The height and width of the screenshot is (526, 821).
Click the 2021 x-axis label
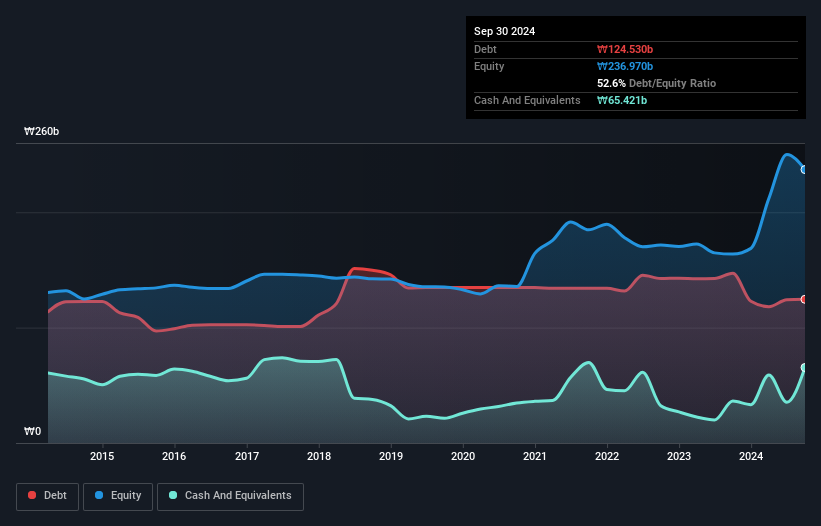click(535, 456)
